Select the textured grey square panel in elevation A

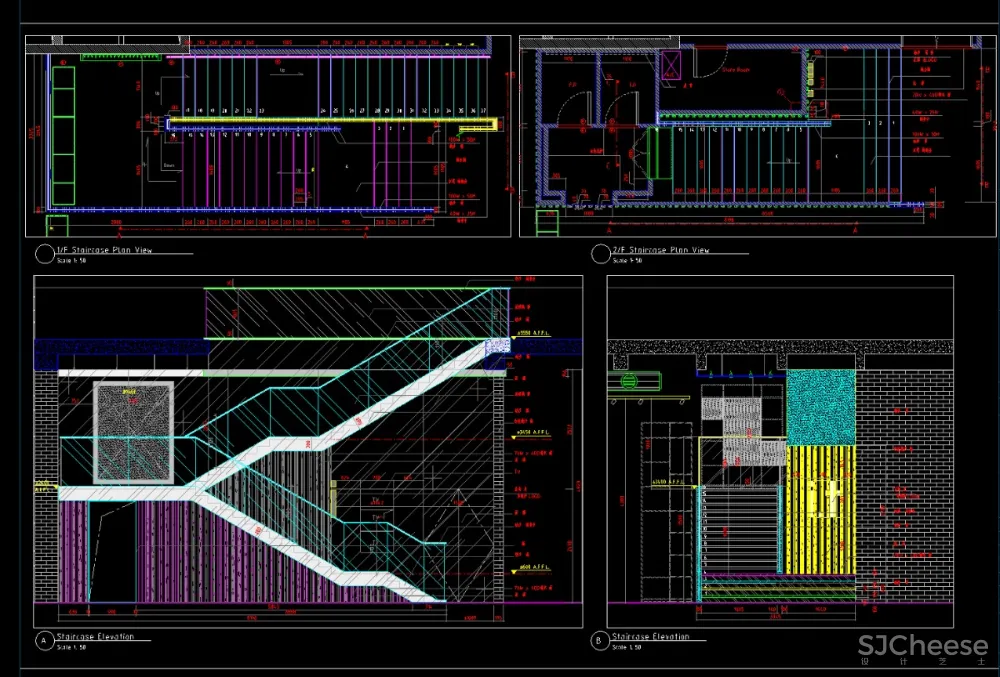tap(133, 431)
